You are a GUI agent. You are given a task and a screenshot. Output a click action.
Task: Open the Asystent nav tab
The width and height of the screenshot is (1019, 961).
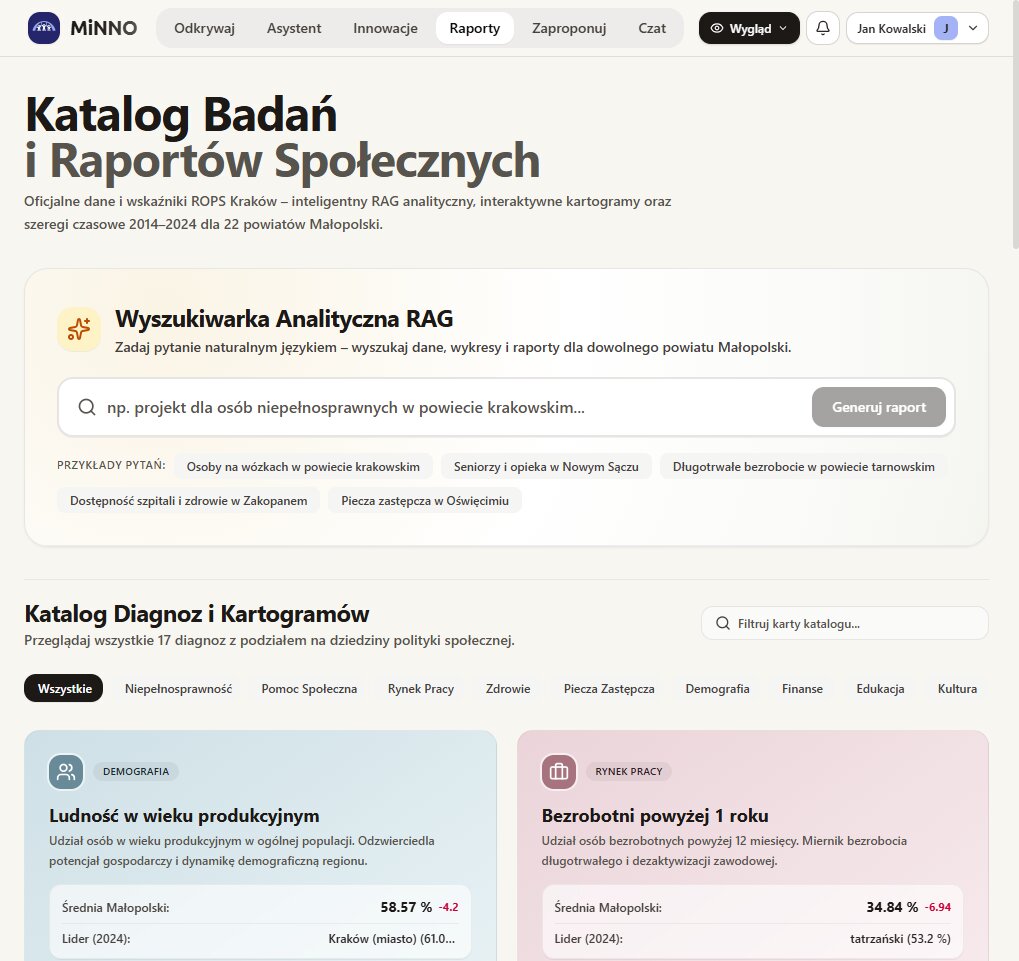point(294,28)
